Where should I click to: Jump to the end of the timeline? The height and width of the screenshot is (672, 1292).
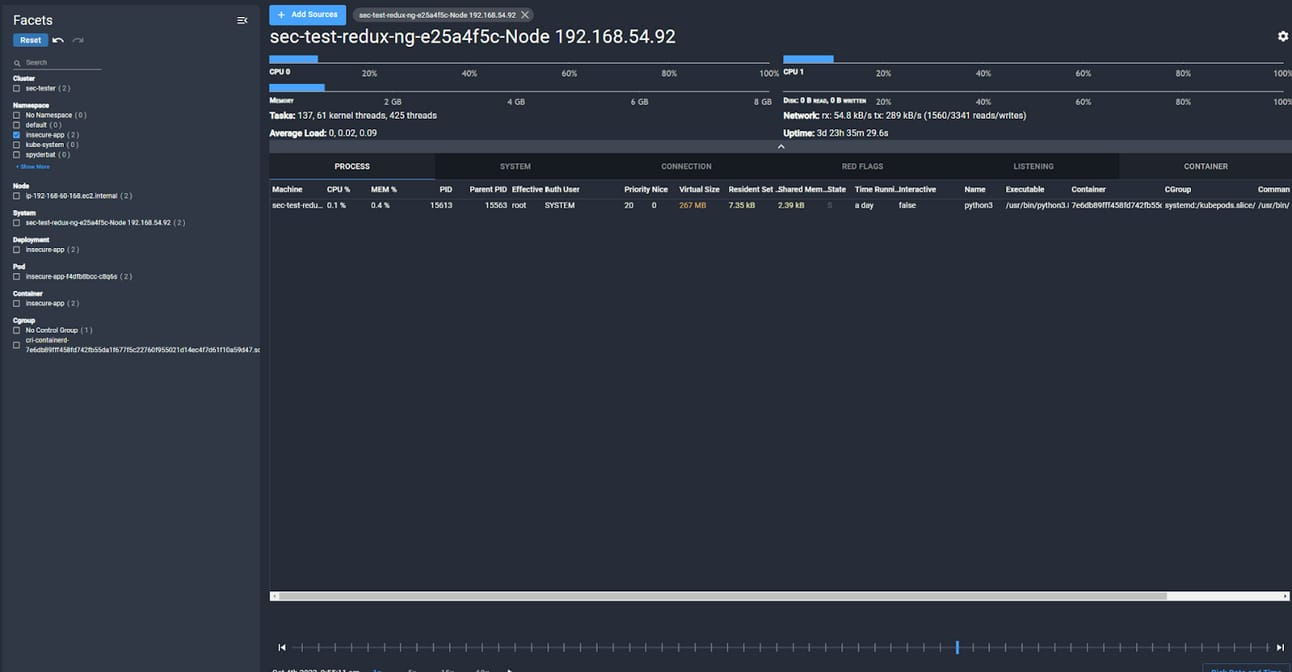[x=1280, y=647]
